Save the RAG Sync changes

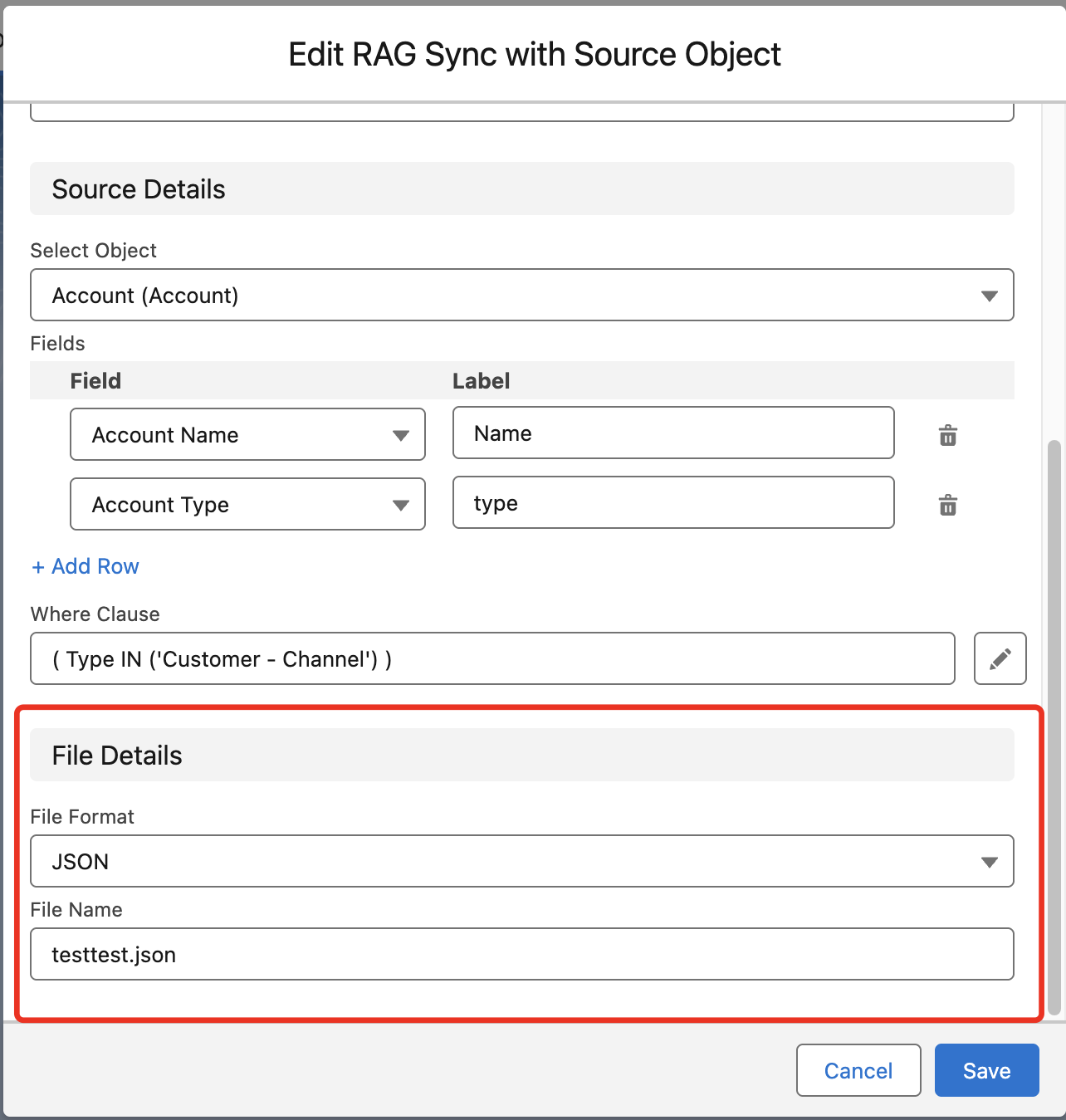point(986,1070)
